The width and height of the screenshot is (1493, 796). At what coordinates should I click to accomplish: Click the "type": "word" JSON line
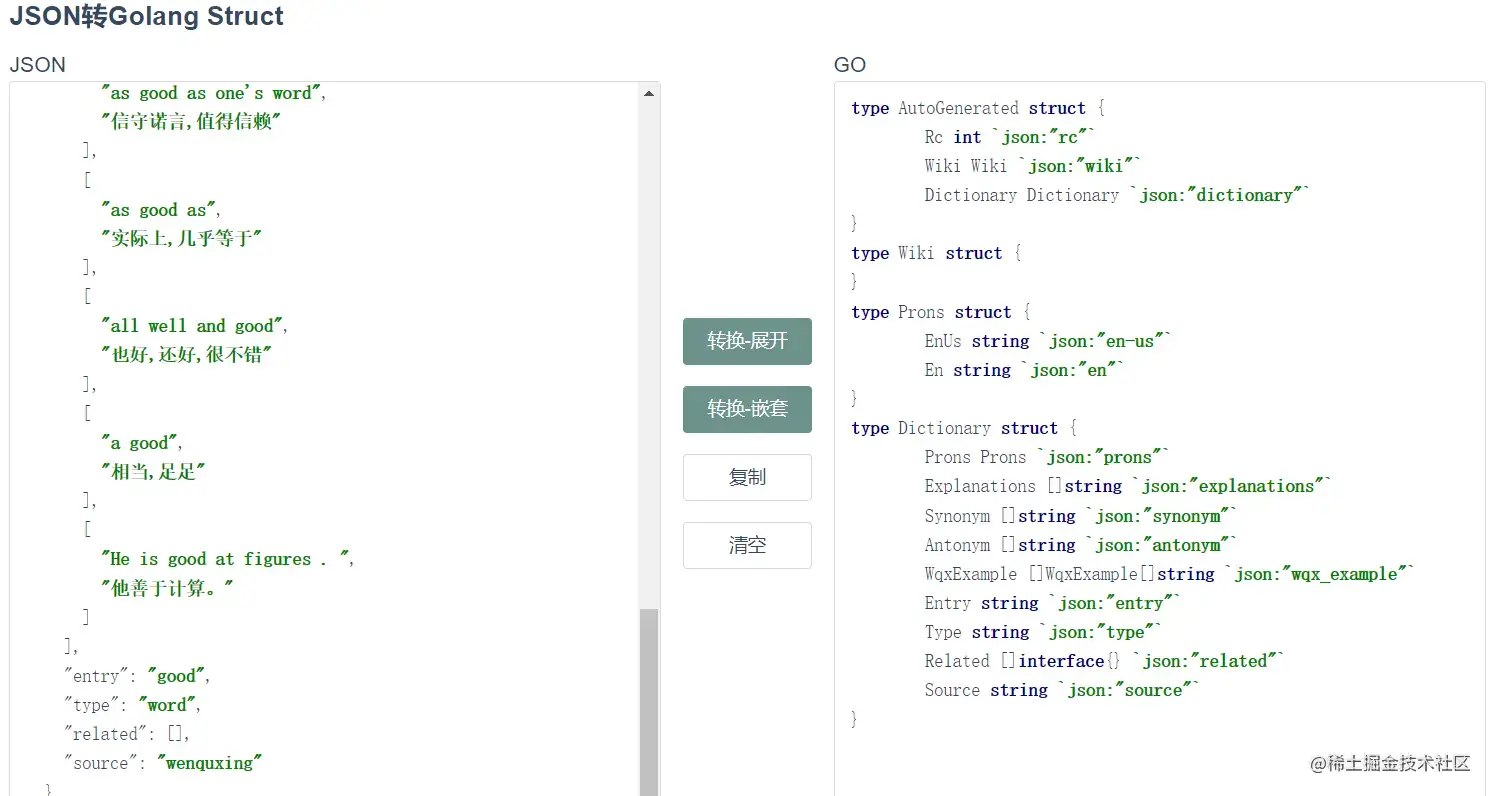[x=133, y=705]
